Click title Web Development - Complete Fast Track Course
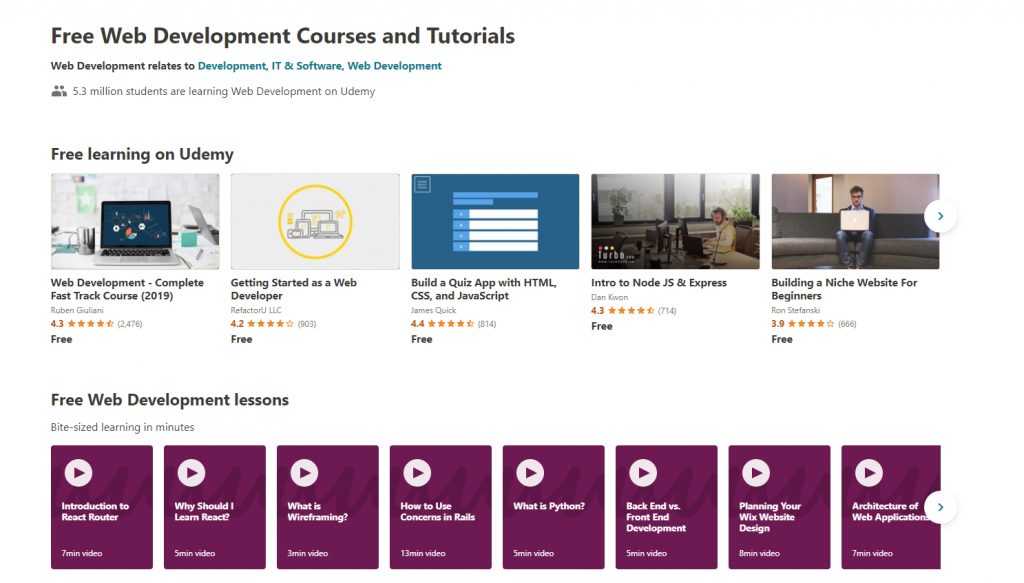 (127, 289)
